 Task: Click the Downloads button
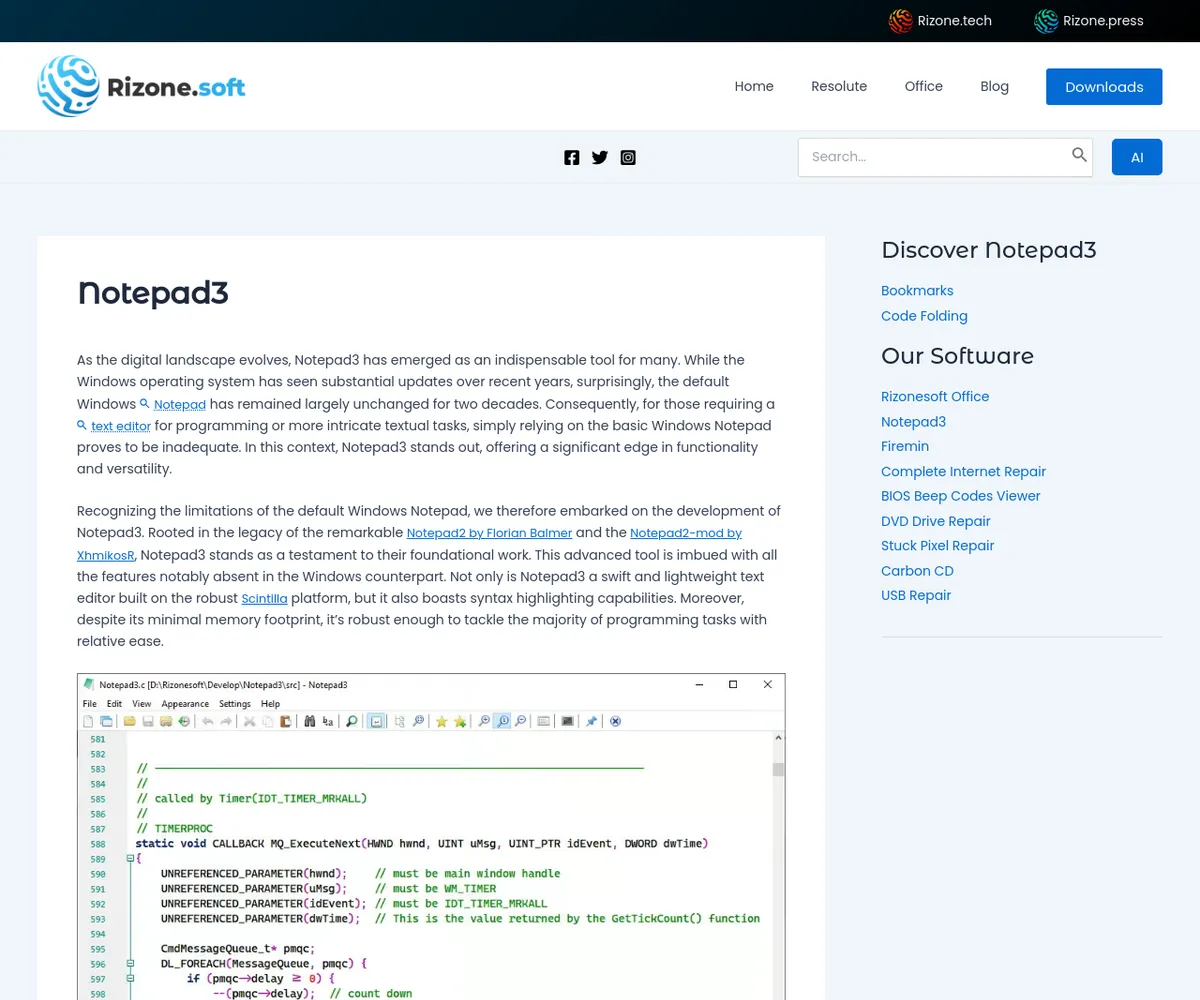click(1104, 87)
